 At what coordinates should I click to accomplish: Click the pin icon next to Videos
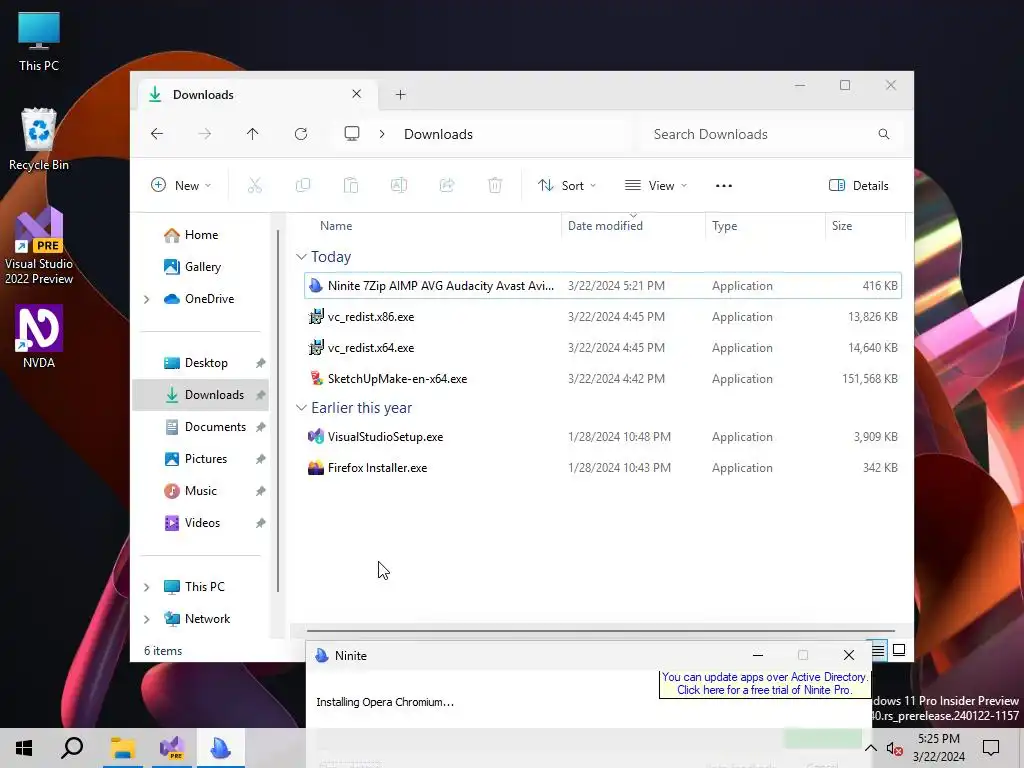click(x=261, y=523)
